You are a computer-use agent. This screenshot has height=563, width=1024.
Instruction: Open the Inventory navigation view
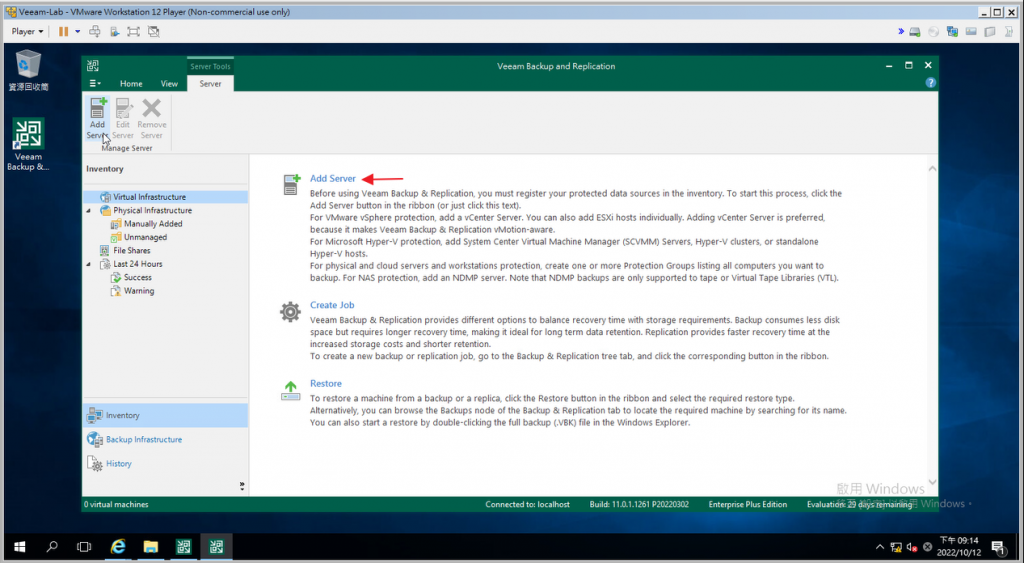[x=165, y=415]
